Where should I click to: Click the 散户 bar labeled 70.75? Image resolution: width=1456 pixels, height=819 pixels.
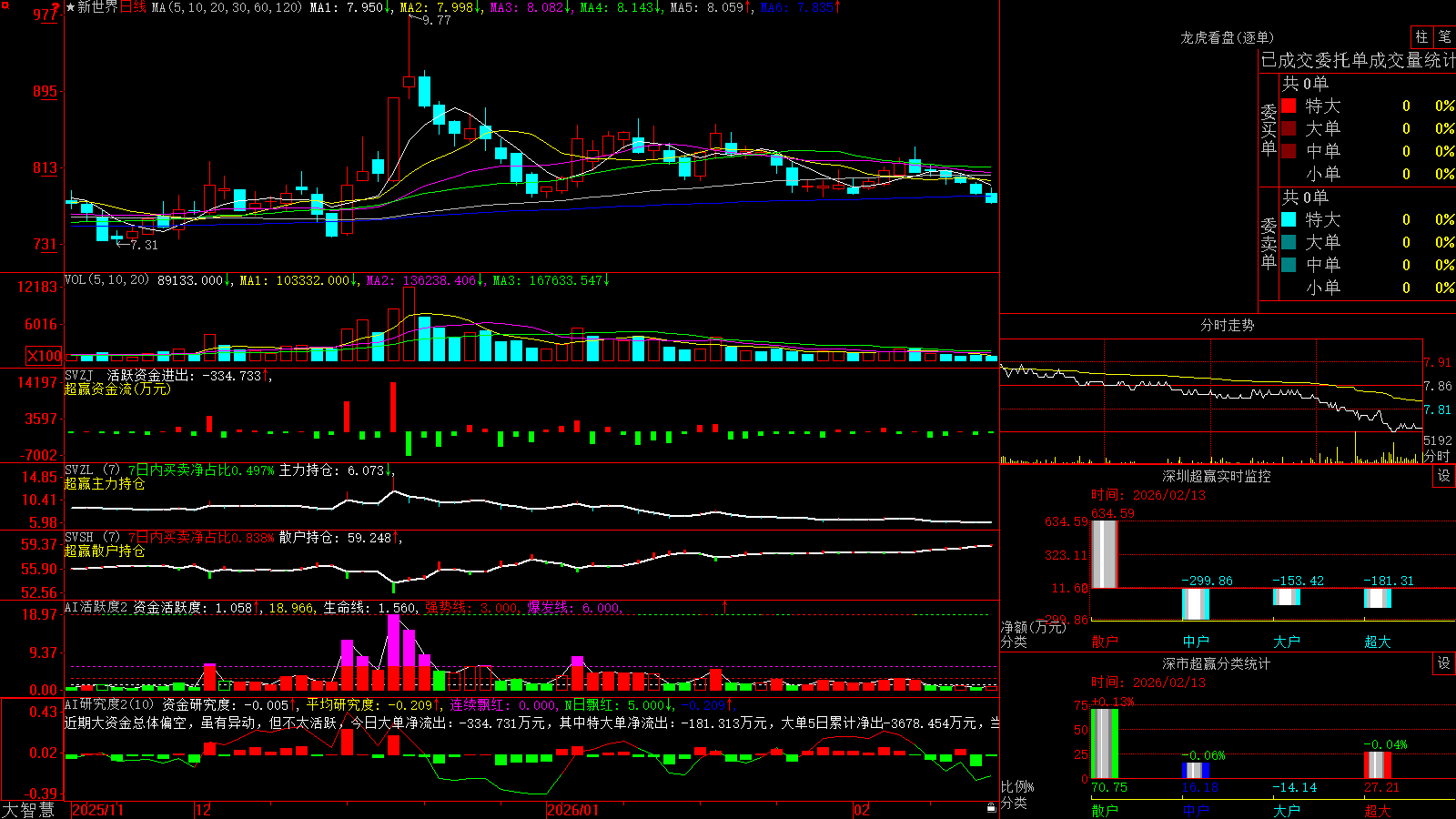1105,743
